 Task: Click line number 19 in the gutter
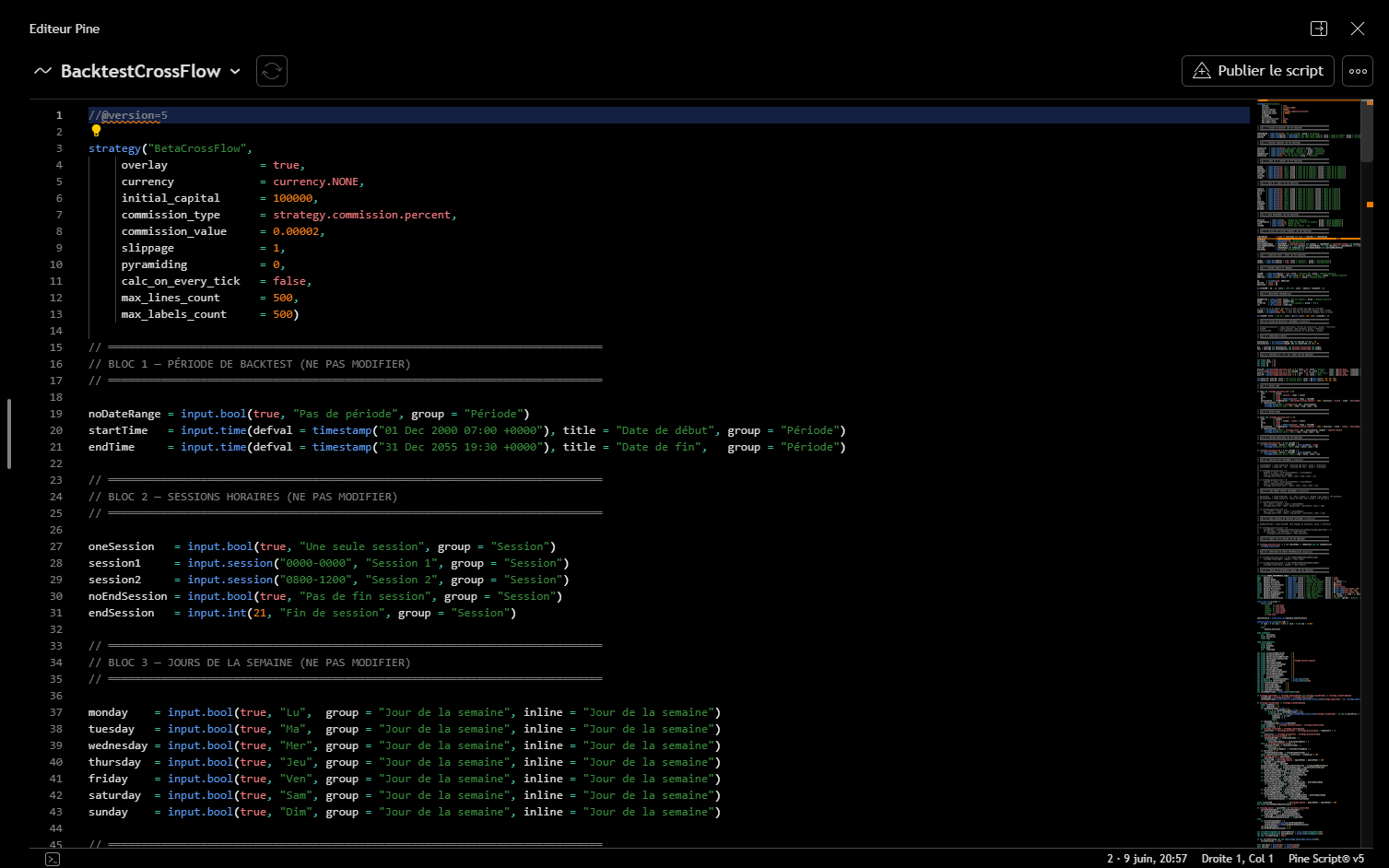56,414
